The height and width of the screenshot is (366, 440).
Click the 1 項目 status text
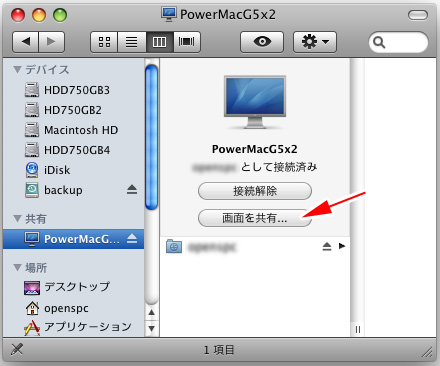219,350
